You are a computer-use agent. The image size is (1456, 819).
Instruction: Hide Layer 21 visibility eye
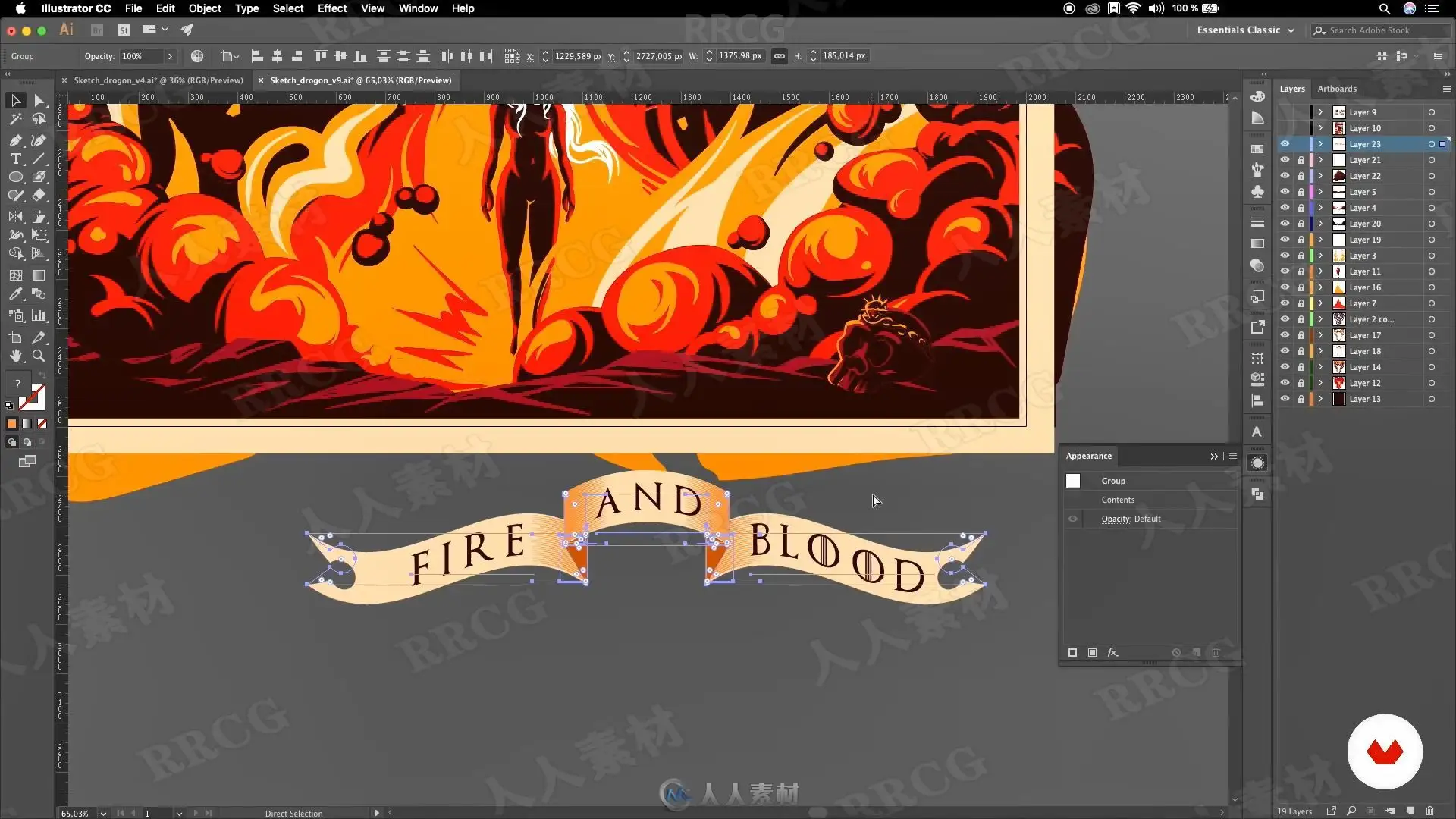[1285, 160]
